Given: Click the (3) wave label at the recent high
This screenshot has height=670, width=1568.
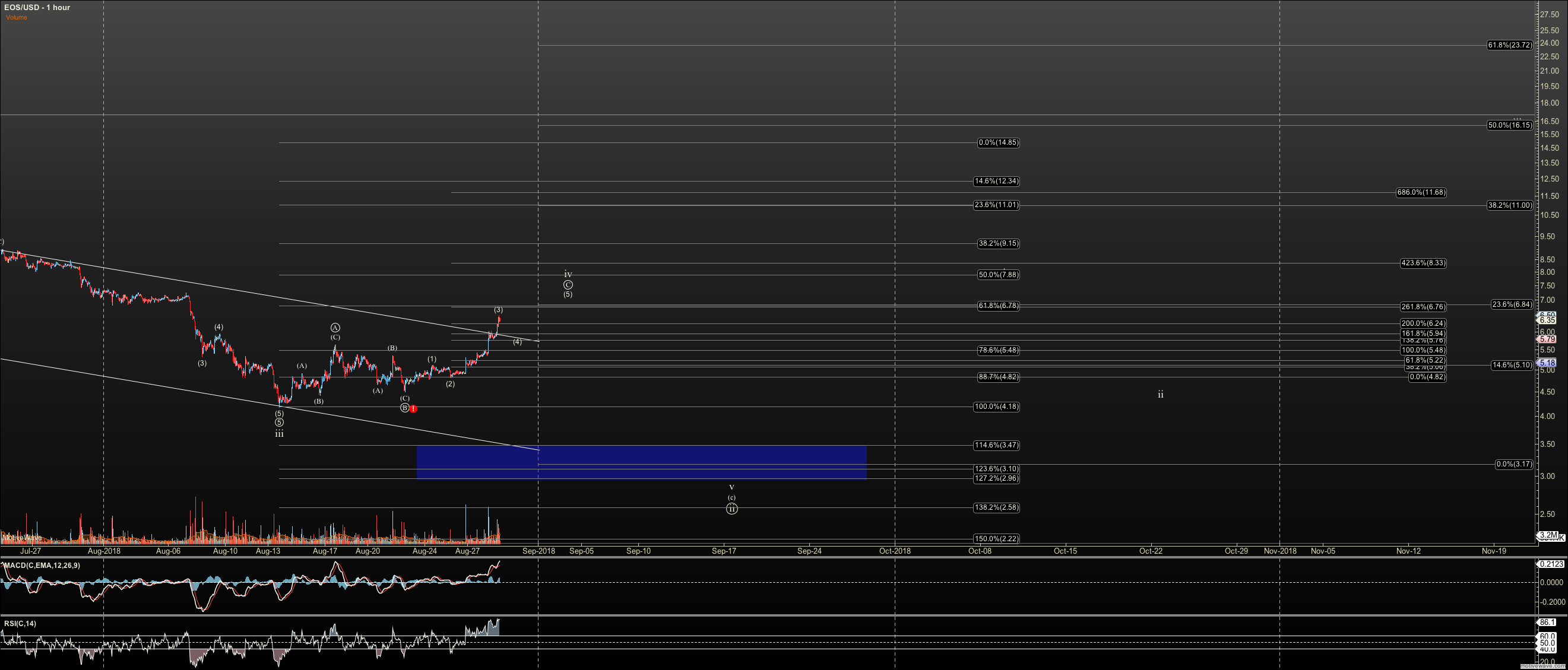Looking at the screenshot, I should [x=498, y=309].
